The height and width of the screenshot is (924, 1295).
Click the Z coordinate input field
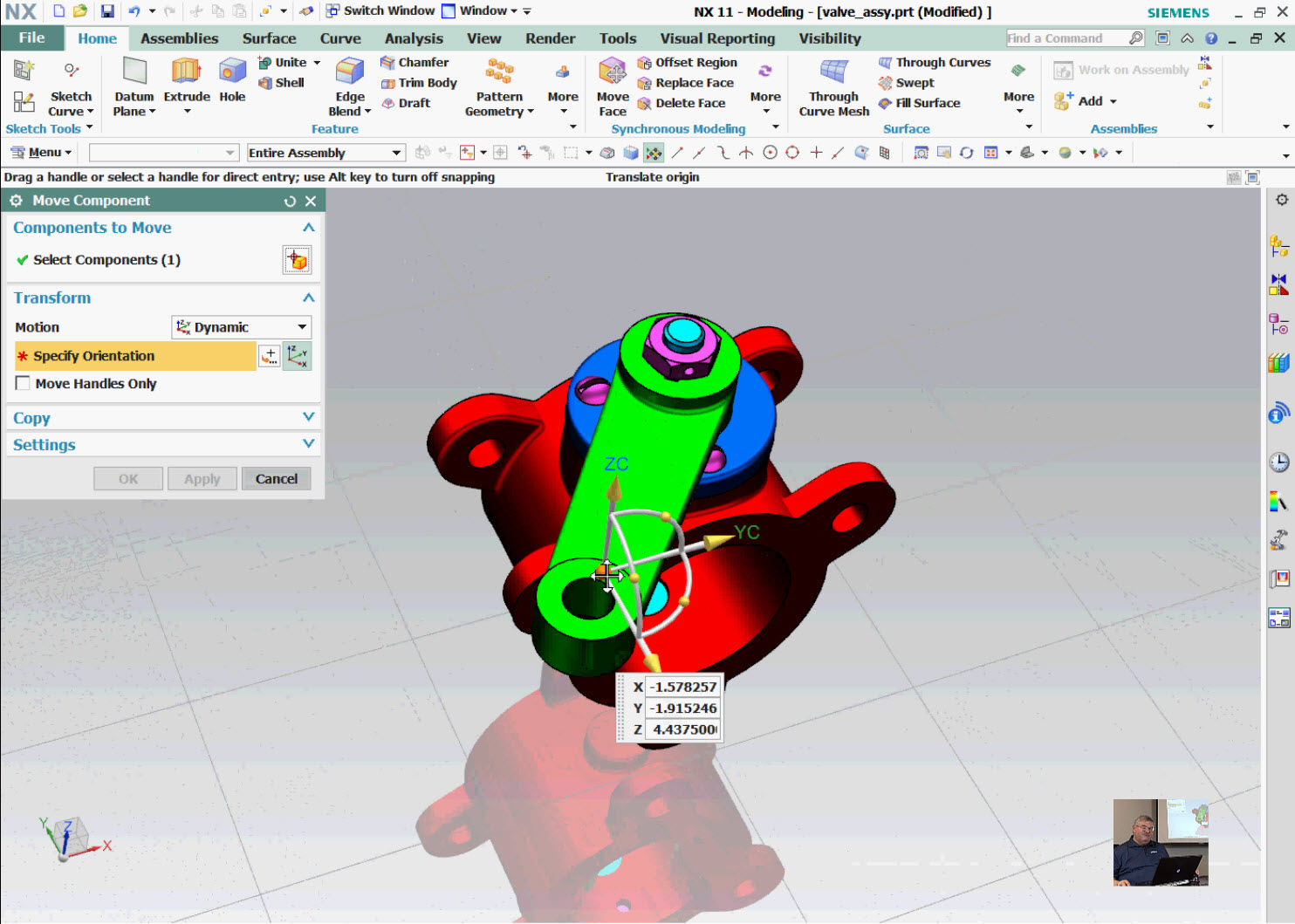(x=682, y=729)
